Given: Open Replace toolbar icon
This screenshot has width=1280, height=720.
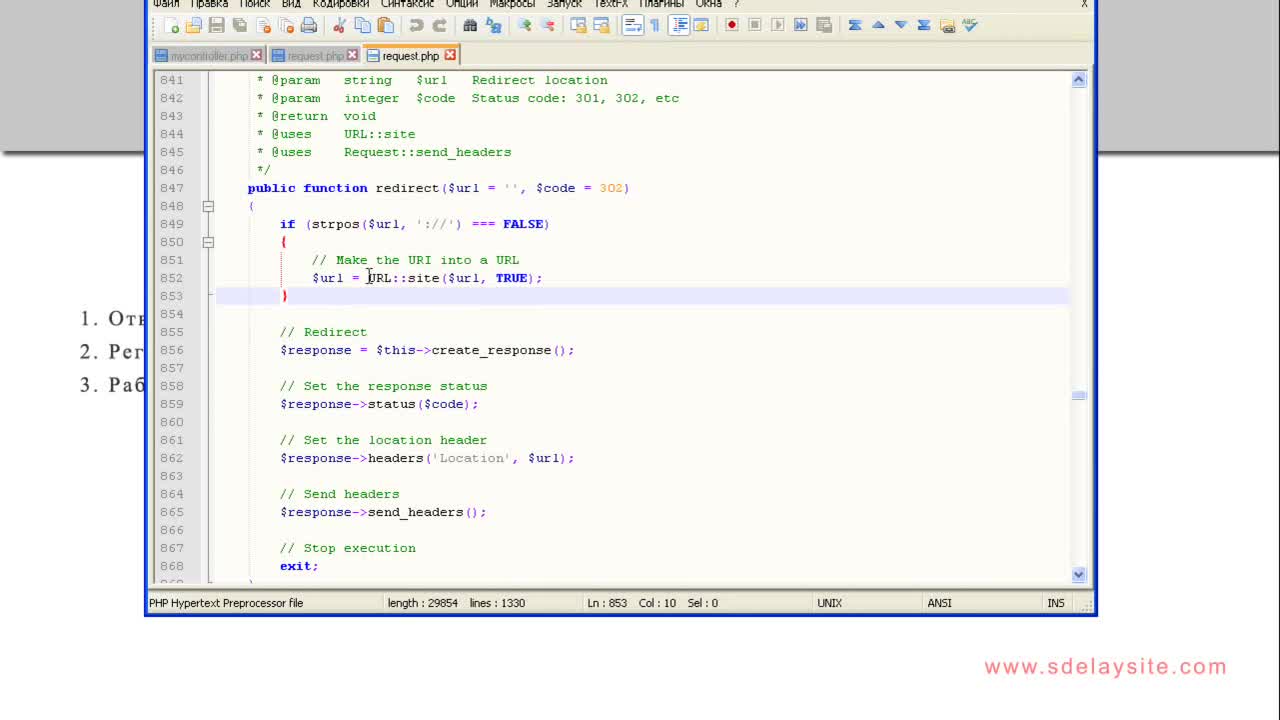Looking at the screenshot, I should [x=493, y=25].
